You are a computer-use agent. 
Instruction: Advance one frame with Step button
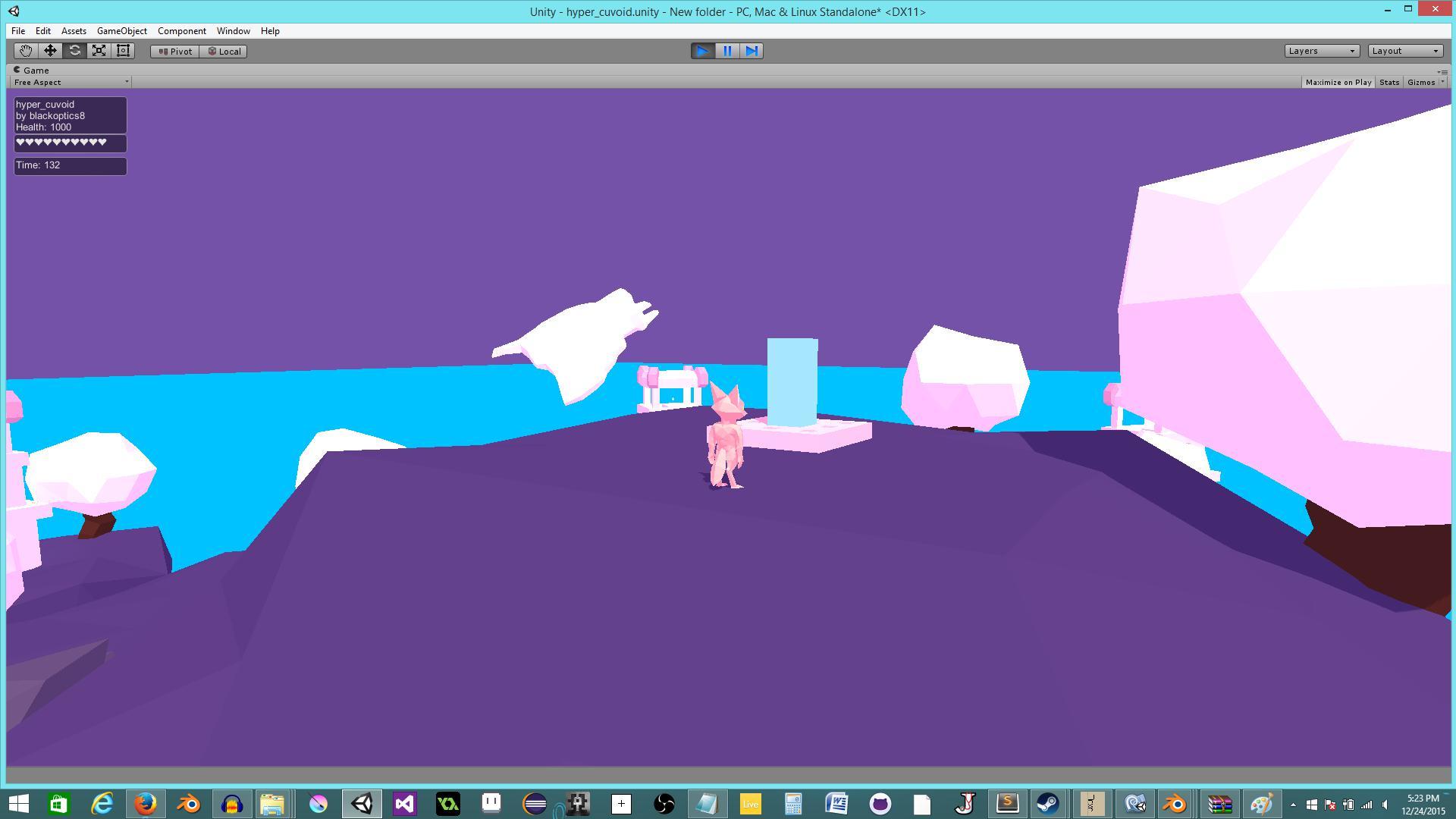(751, 51)
